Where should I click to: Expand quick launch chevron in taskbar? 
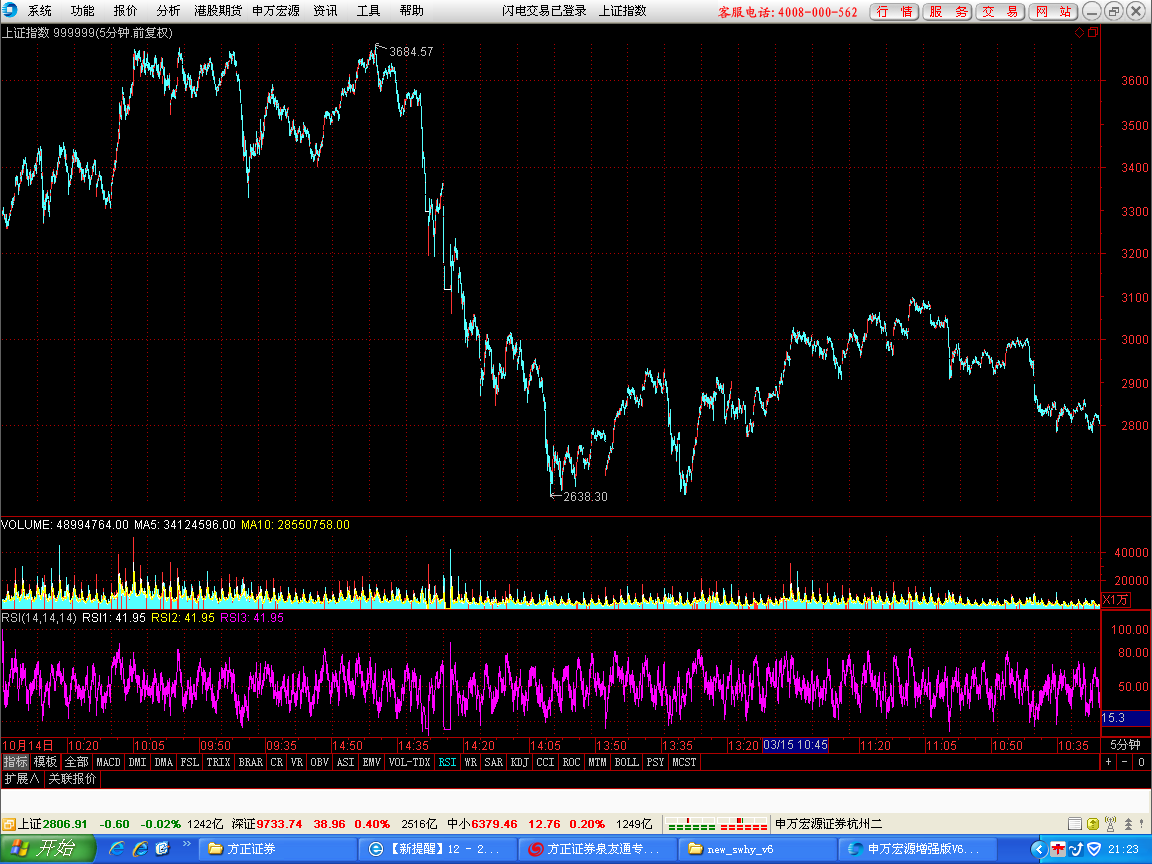[x=187, y=844]
